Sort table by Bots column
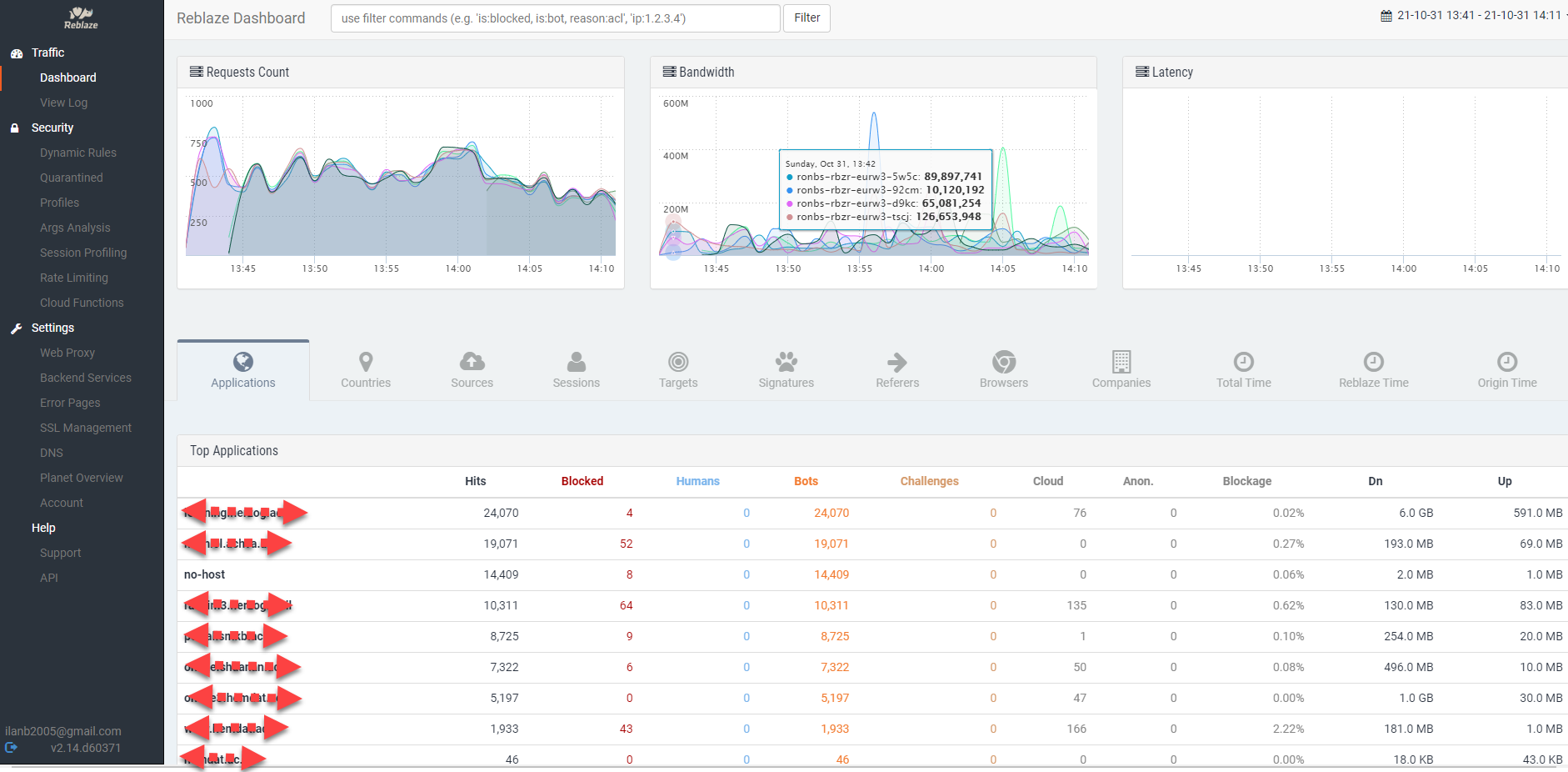The height and width of the screenshot is (772, 1568). (806, 481)
